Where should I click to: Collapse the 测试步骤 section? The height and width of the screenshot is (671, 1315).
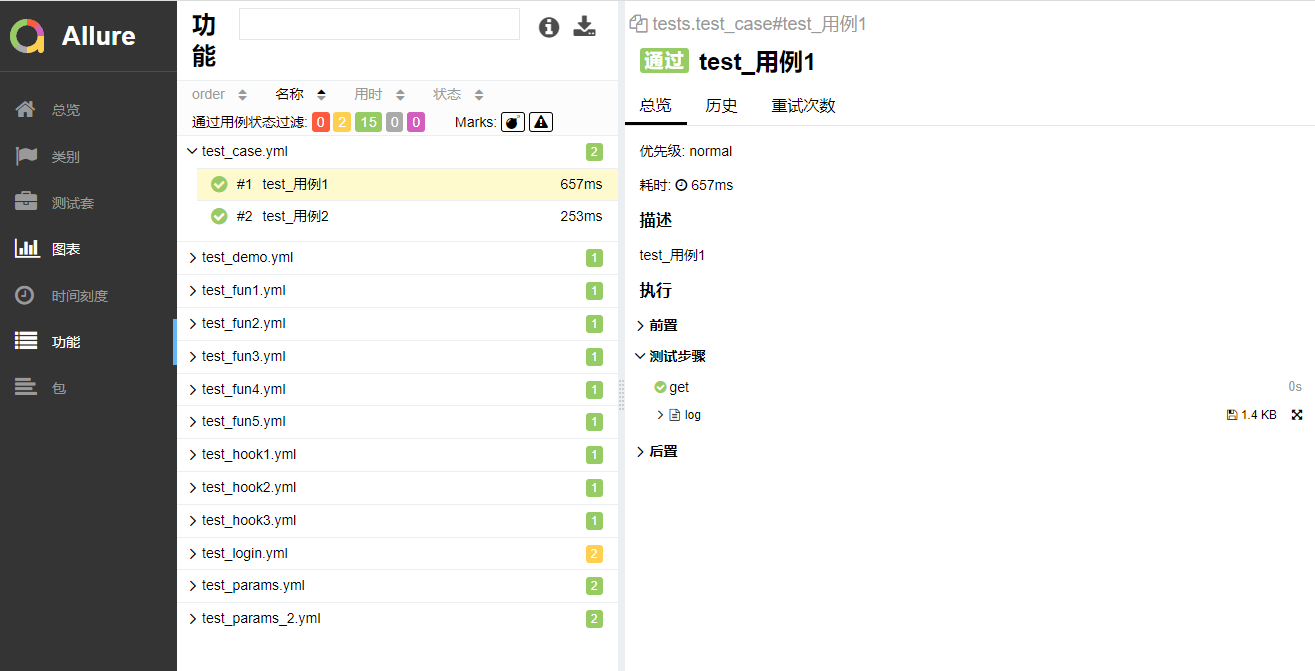tap(671, 356)
